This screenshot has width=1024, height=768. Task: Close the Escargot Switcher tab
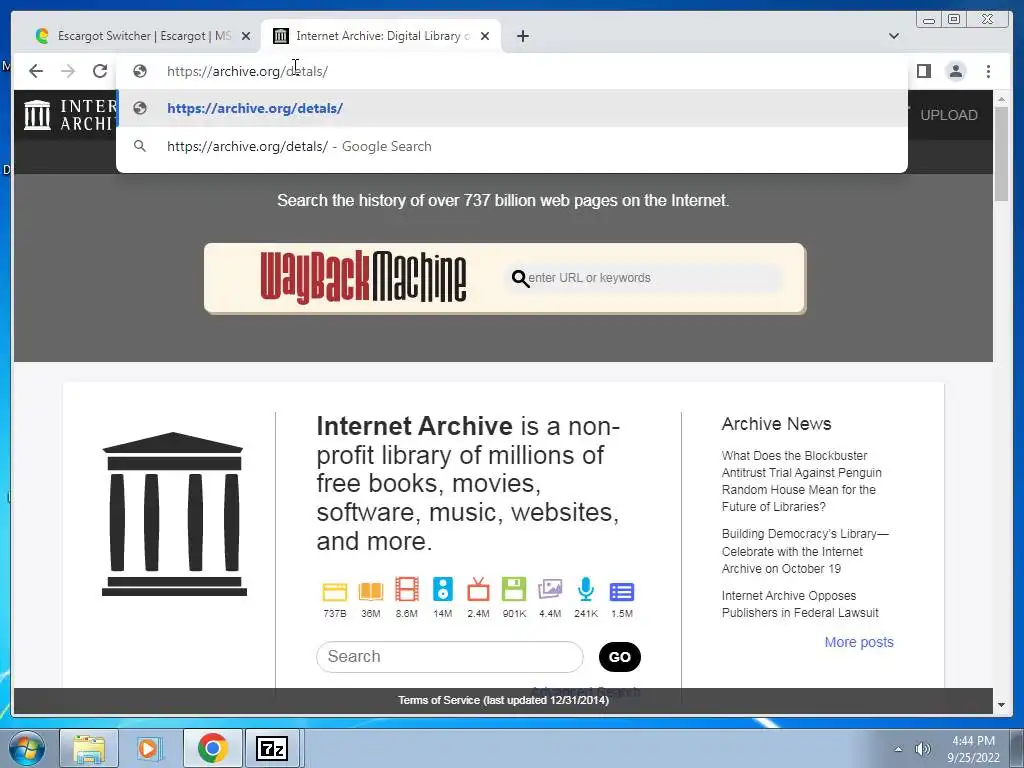click(x=246, y=36)
